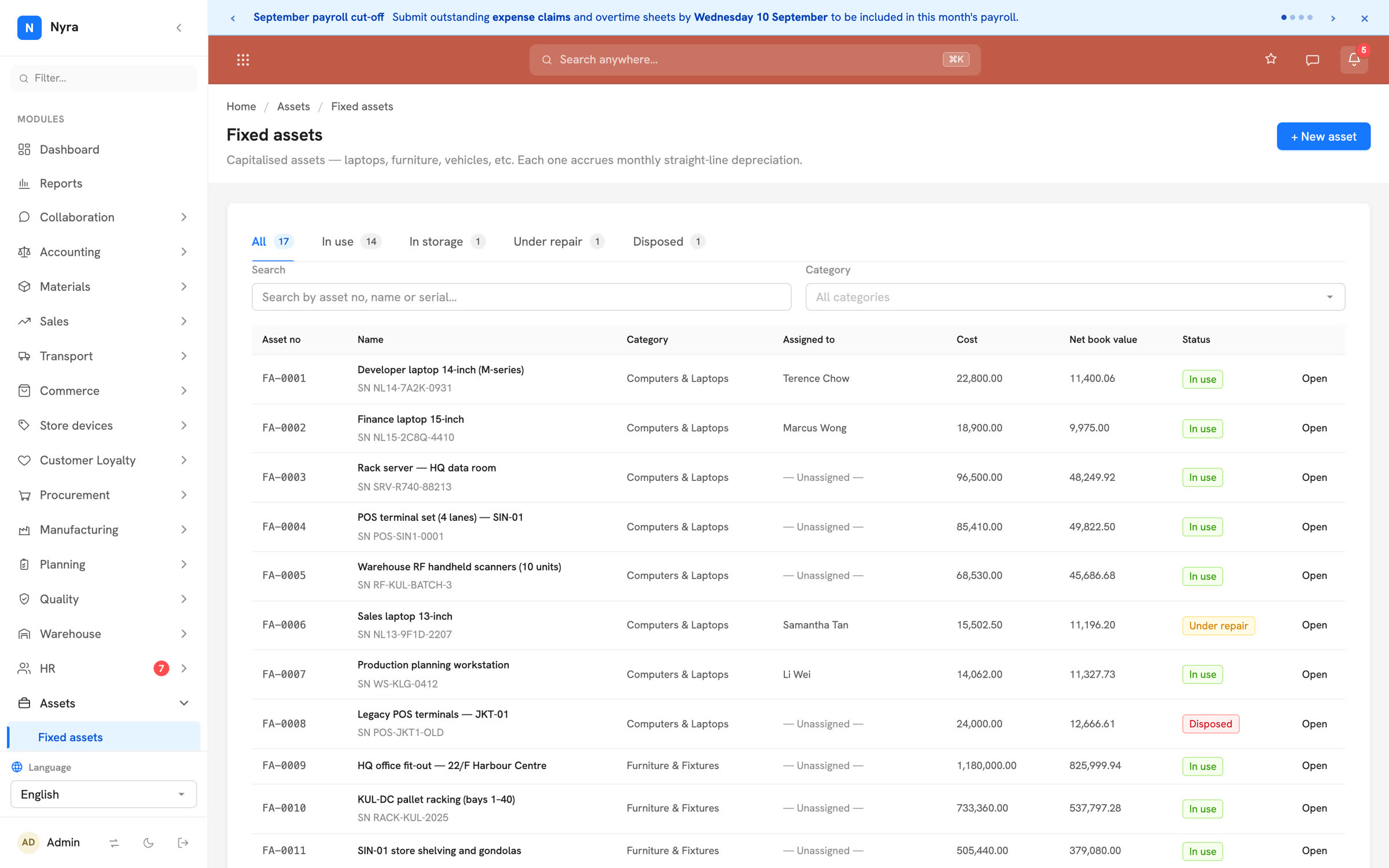Open asset FA-0010 via Open link

point(1314,808)
